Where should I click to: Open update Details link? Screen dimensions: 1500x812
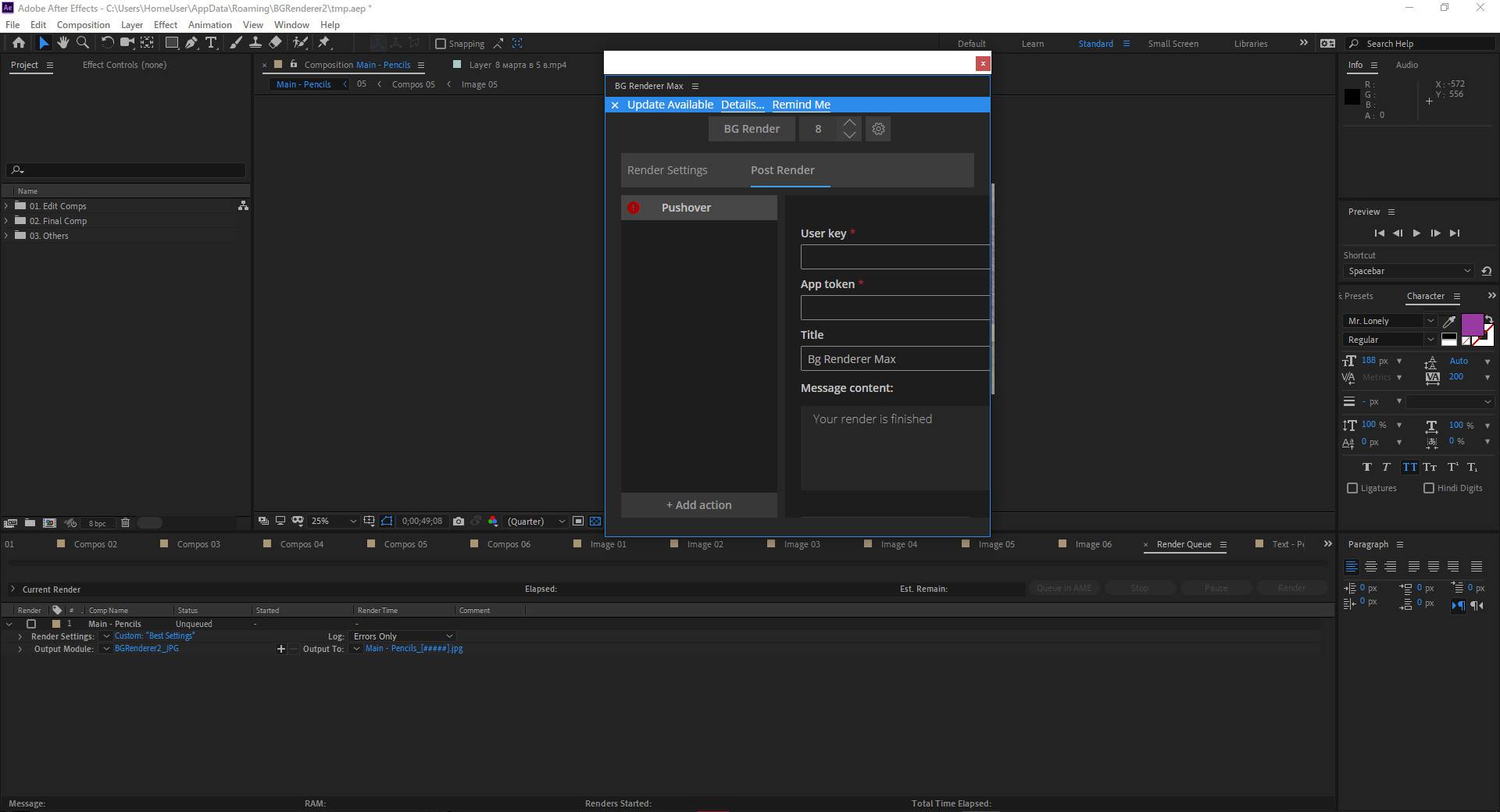coord(742,105)
